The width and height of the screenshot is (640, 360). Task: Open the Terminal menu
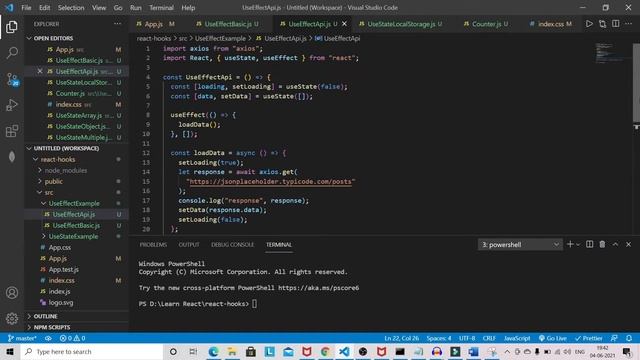(x=161, y=7)
